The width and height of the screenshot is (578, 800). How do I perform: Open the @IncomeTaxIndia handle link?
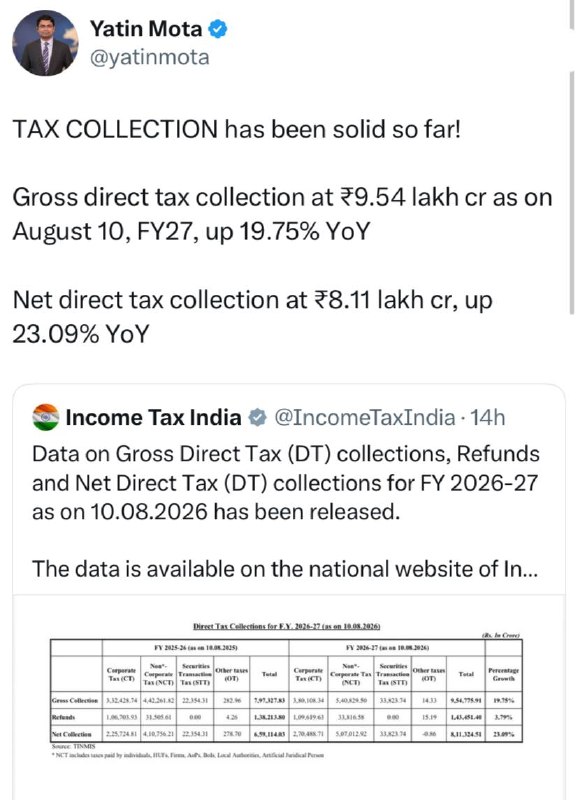pos(364,417)
